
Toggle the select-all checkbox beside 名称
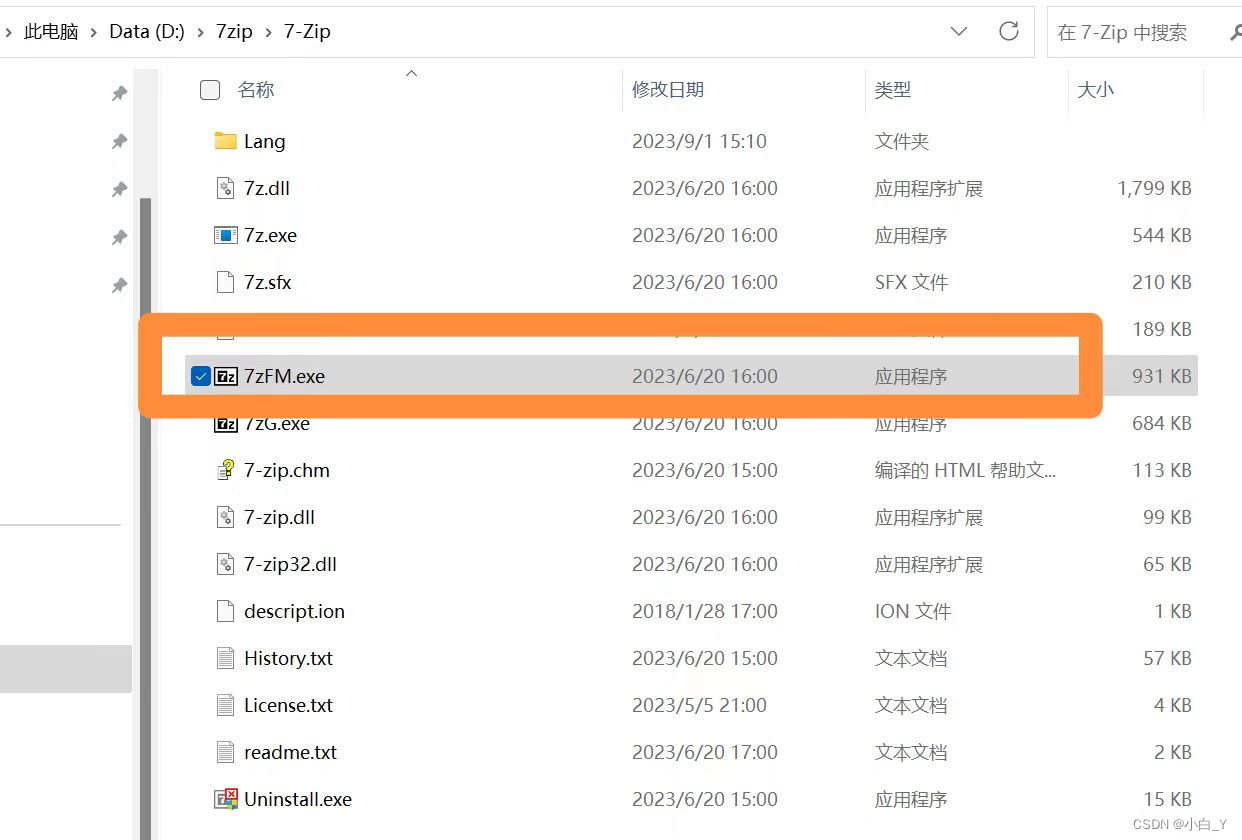click(210, 90)
